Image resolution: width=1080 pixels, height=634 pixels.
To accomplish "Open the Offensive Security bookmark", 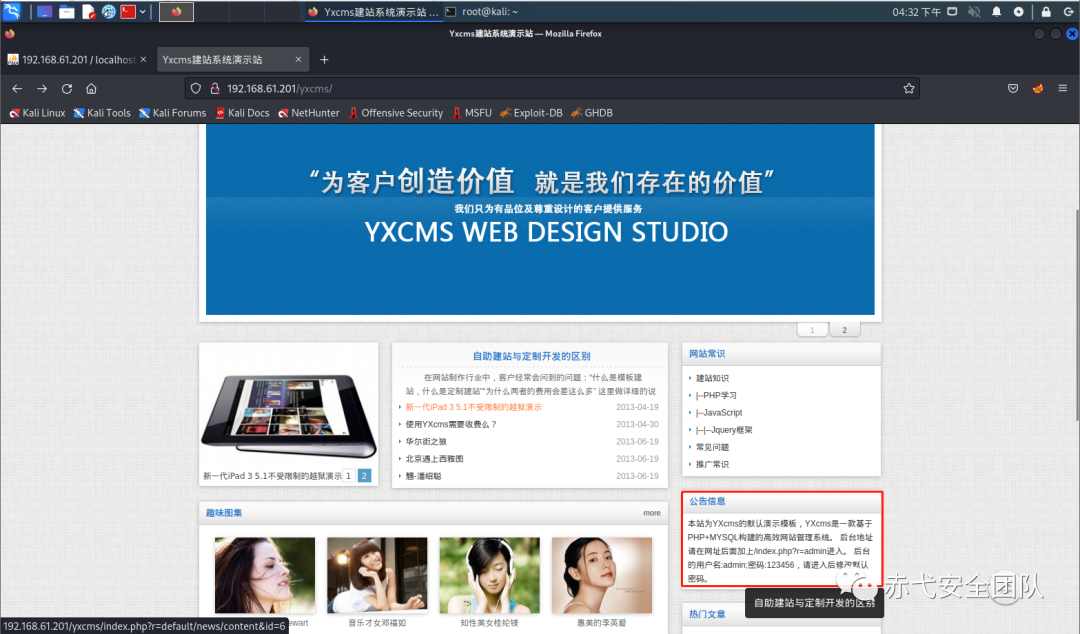I will point(396,113).
